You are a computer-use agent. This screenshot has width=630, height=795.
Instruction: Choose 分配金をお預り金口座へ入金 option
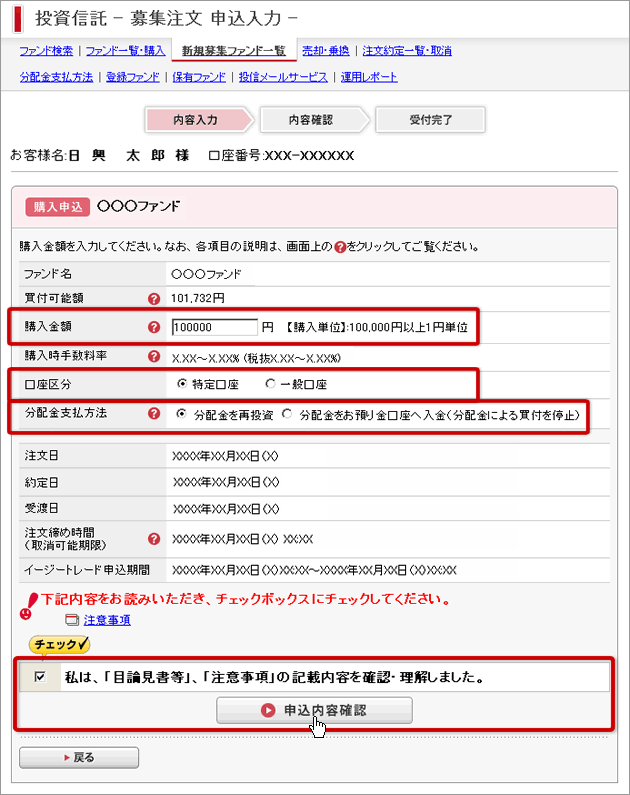(x=288, y=413)
